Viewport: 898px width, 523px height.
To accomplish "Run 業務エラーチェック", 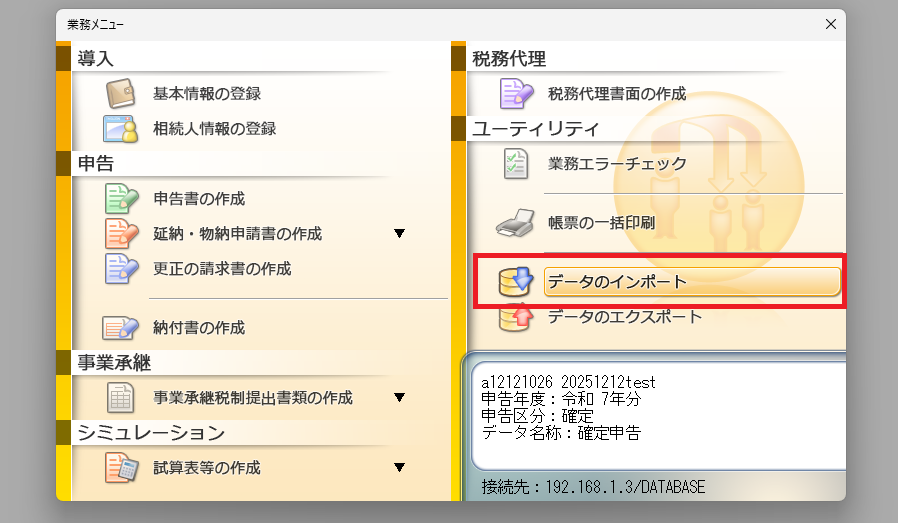I will pyautogui.click(x=617, y=164).
